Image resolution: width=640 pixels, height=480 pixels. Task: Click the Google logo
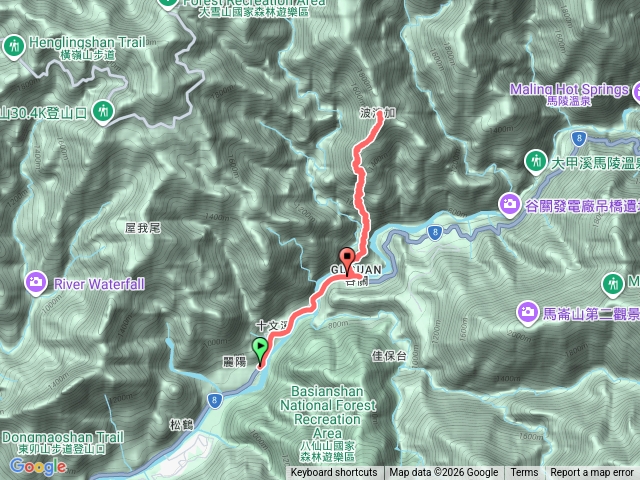(x=38, y=466)
